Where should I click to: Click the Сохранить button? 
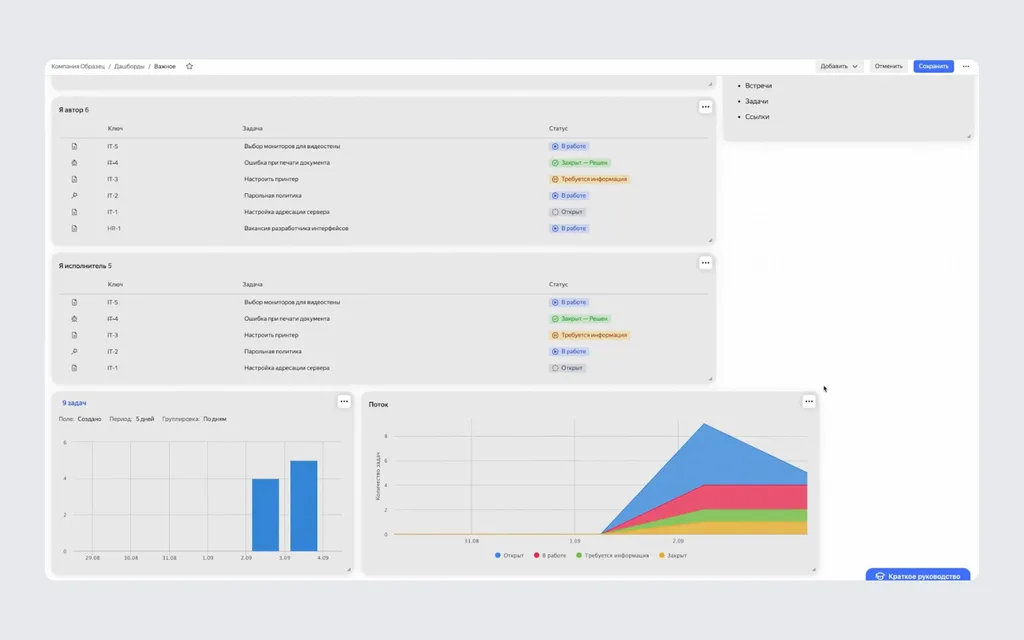pyautogui.click(x=933, y=66)
